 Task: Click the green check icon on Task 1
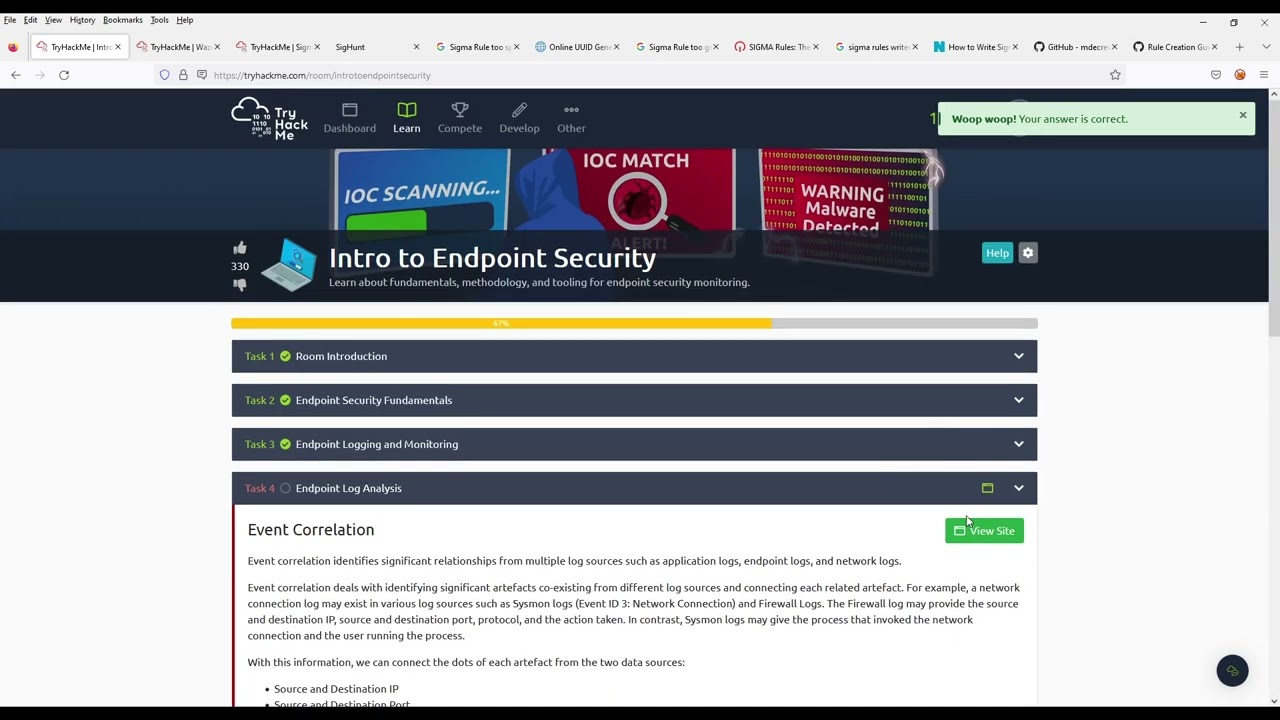(285, 356)
